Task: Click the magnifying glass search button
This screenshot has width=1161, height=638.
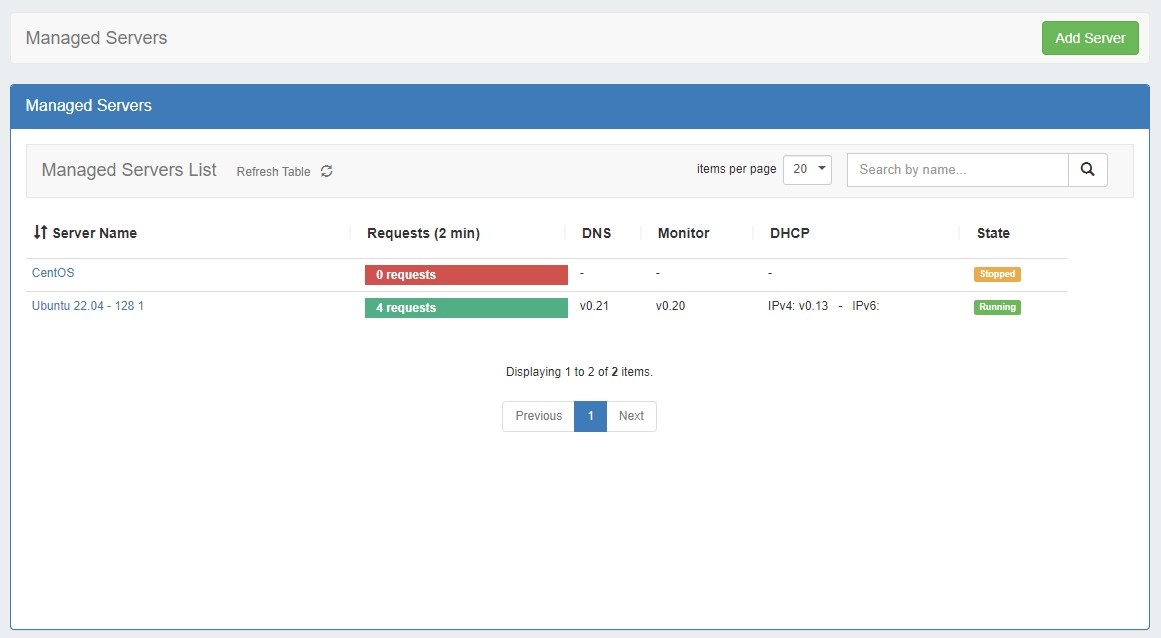Action: (1087, 170)
